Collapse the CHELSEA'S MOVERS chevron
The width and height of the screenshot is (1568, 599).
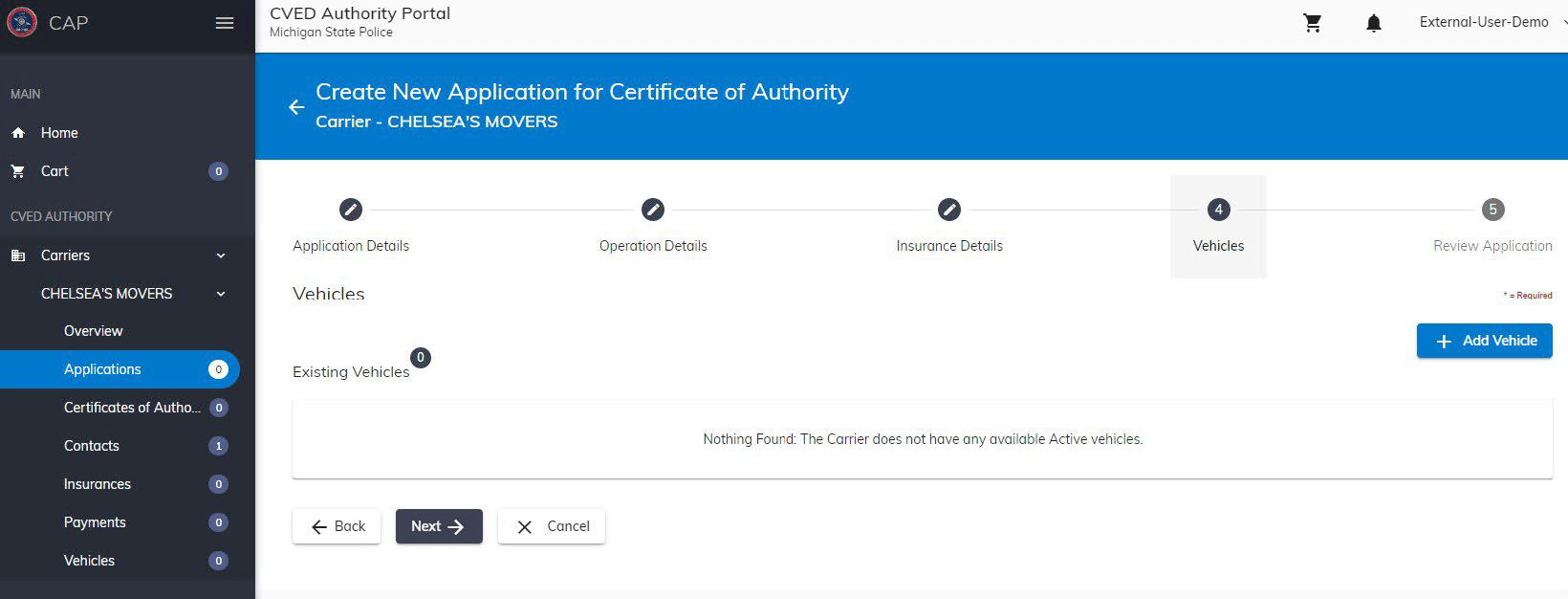221,294
